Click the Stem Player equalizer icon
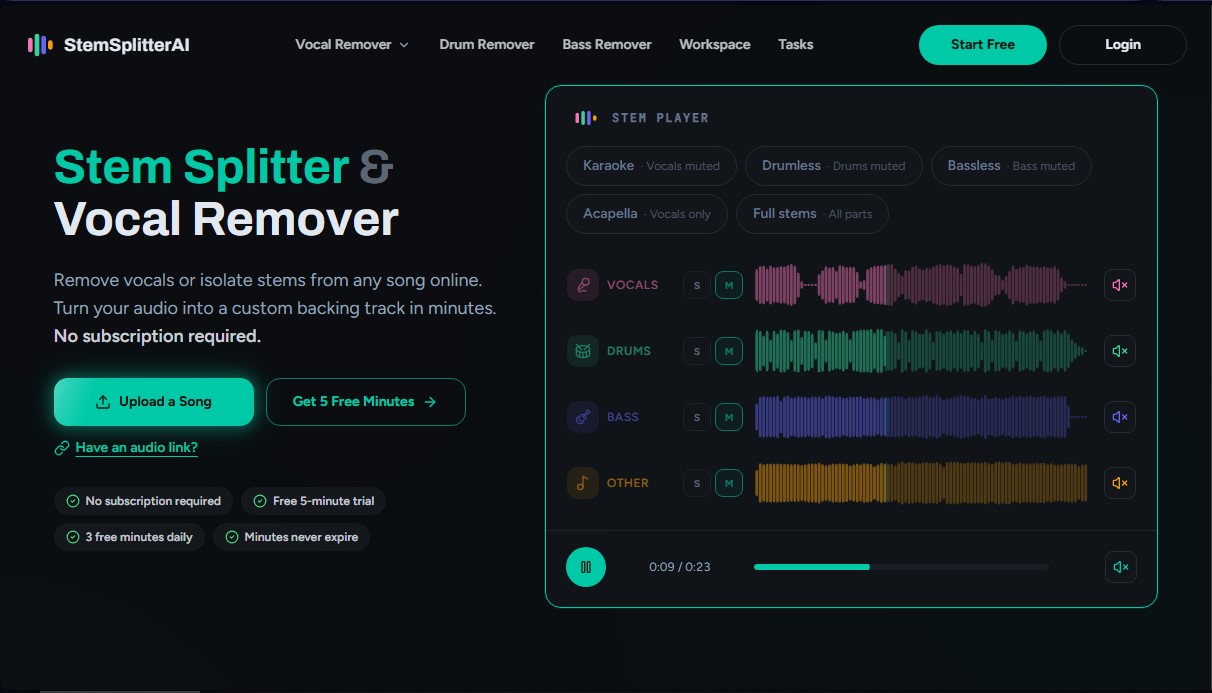This screenshot has height=693, width=1212. coord(586,118)
